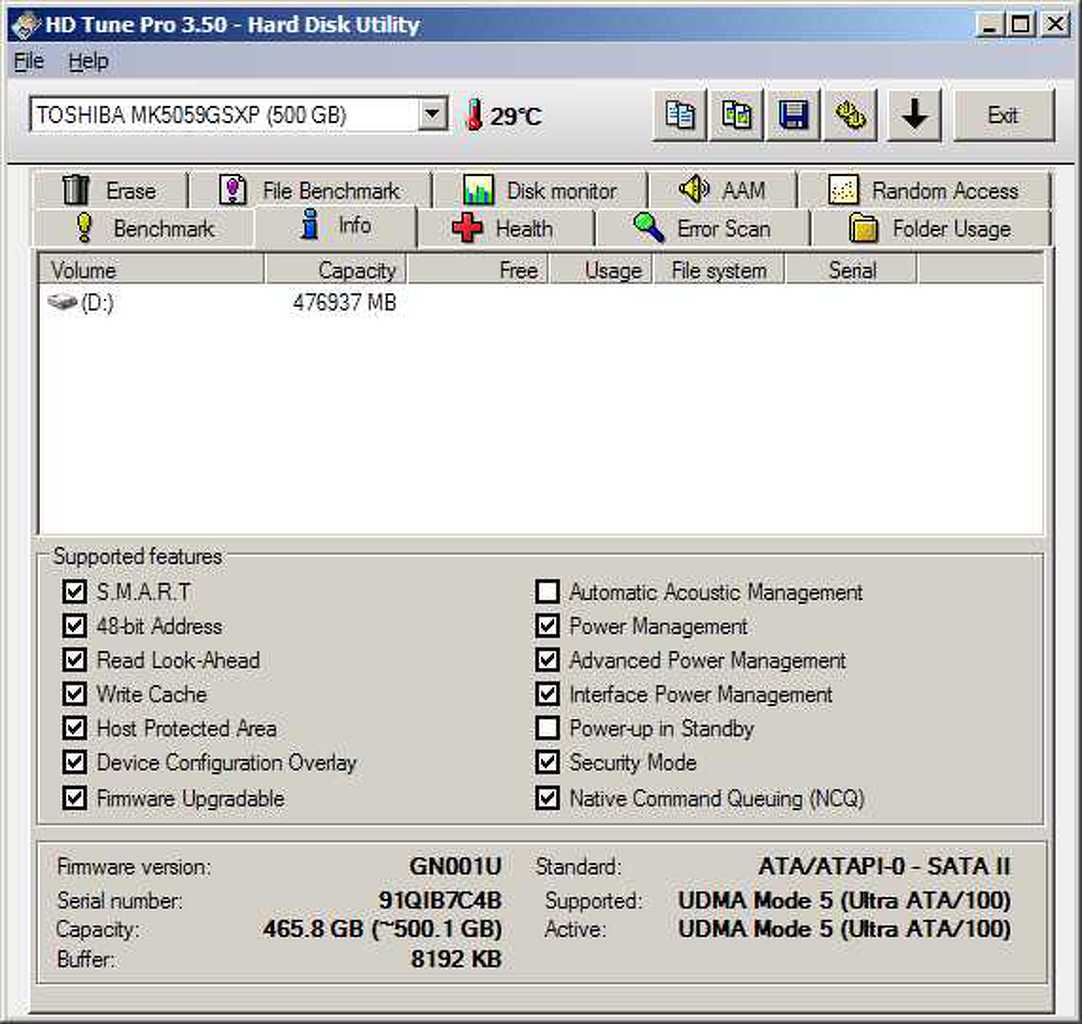This screenshot has height=1024, width=1082.
Task: Click buffer 8192 KB value
Action: pyautogui.click(x=456, y=959)
